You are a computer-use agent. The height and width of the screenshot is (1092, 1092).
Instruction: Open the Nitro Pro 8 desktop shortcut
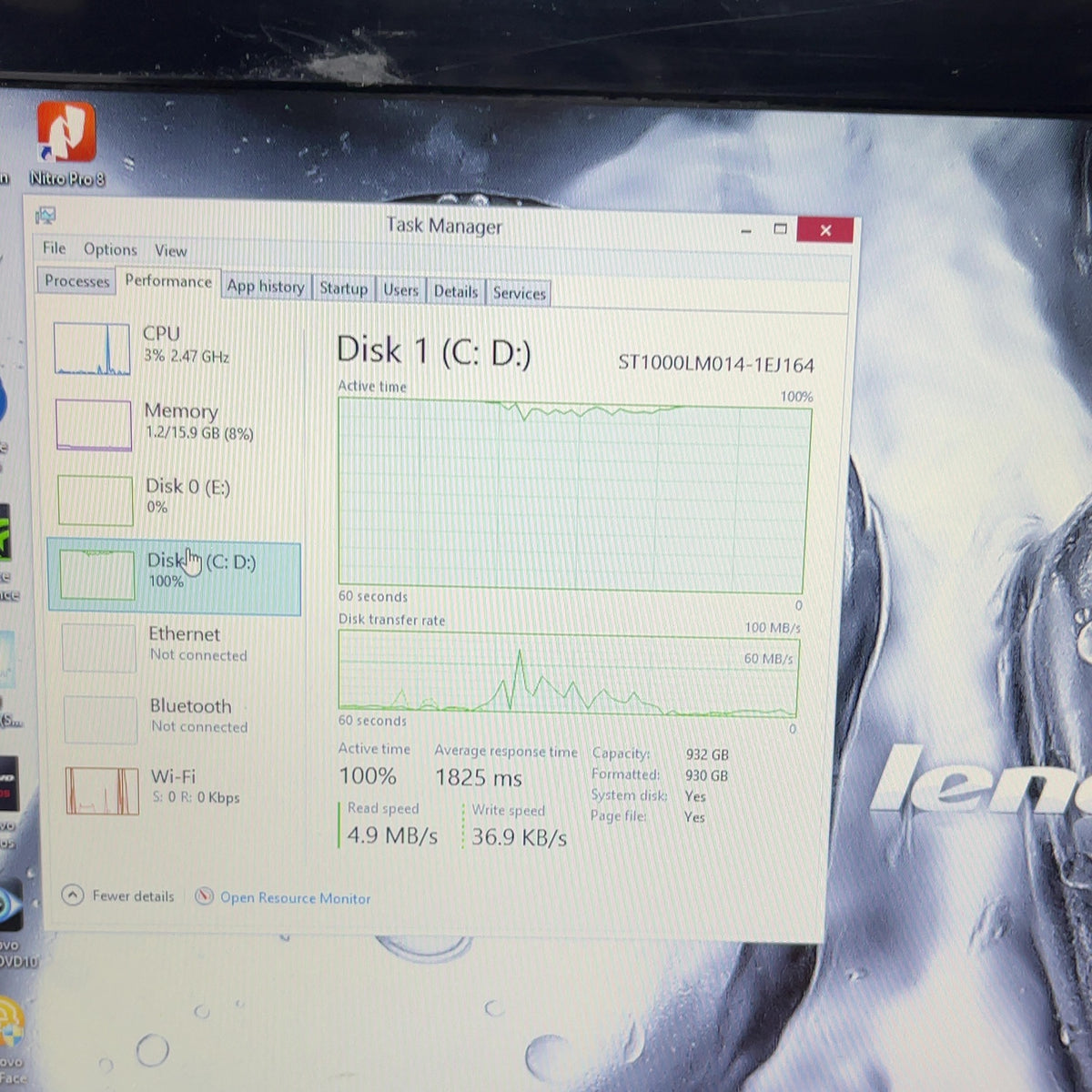click(x=66, y=133)
